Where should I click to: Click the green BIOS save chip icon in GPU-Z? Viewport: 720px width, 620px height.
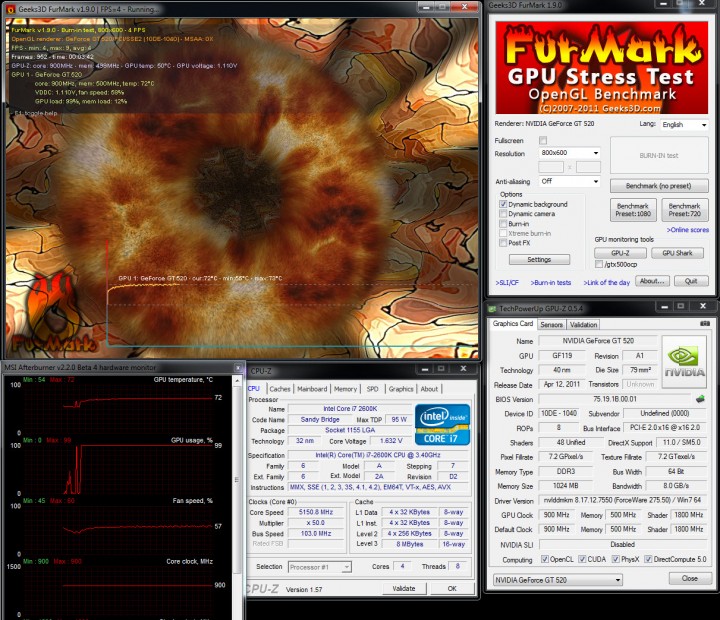pyautogui.click(x=700, y=399)
